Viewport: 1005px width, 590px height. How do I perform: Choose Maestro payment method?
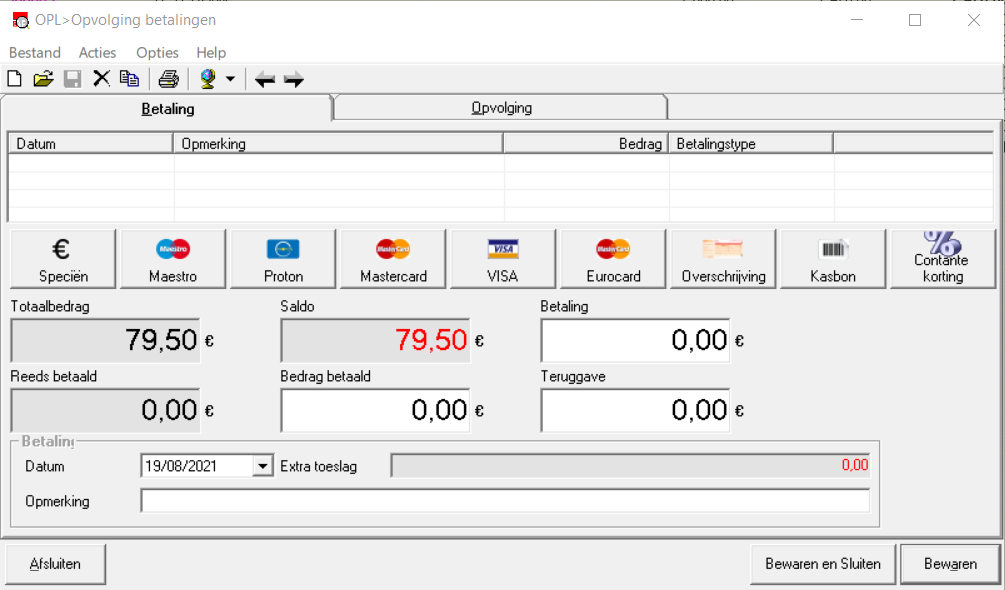click(173, 259)
